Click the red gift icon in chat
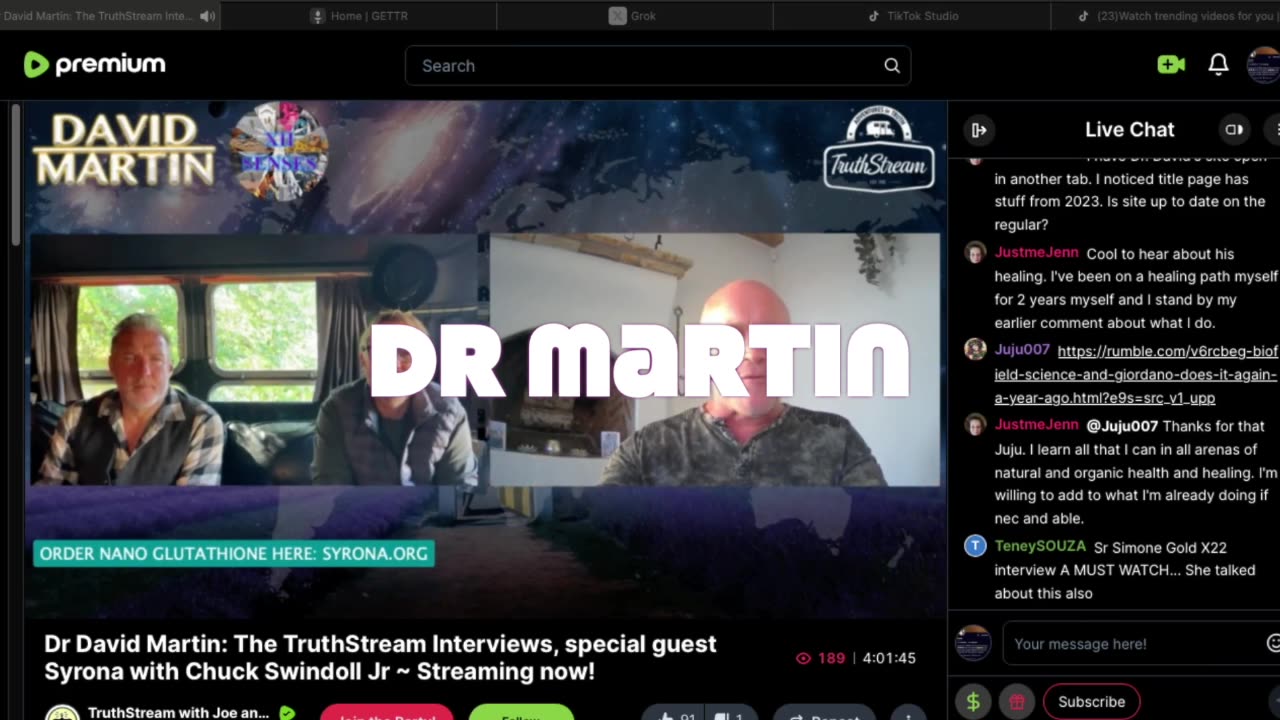The image size is (1280, 720). click(1017, 702)
